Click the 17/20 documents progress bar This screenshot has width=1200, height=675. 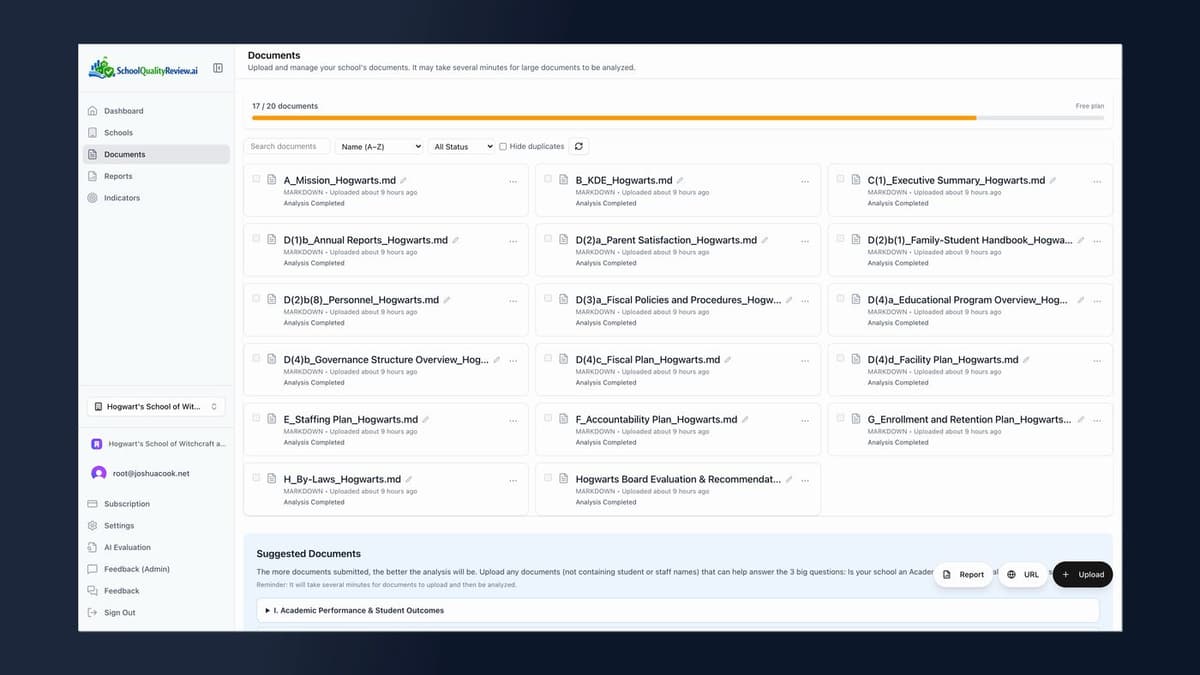tap(678, 117)
